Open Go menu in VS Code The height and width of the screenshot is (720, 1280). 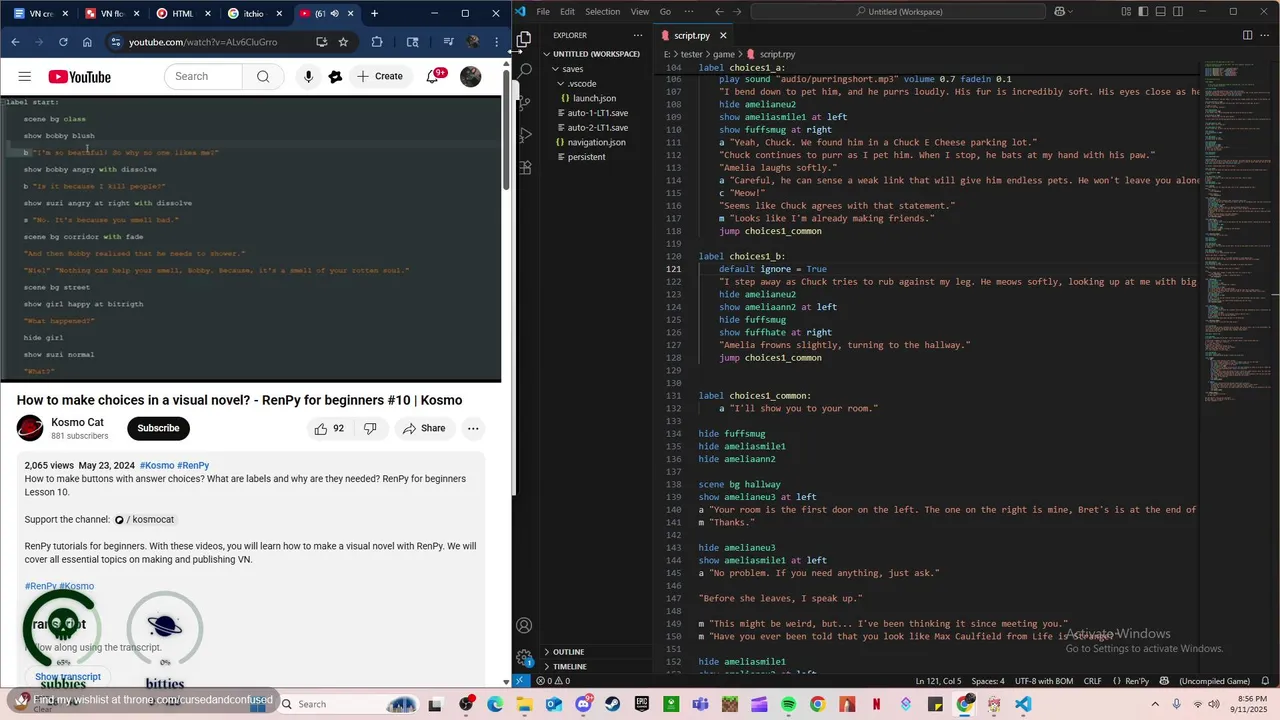[665, 12]
